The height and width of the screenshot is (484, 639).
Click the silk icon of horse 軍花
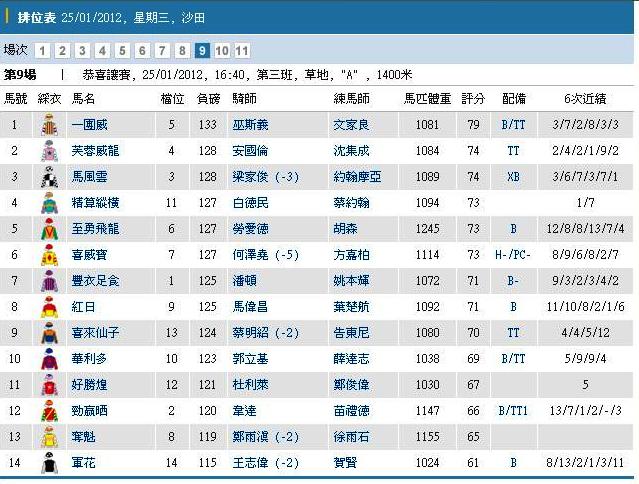pos(48,463)
